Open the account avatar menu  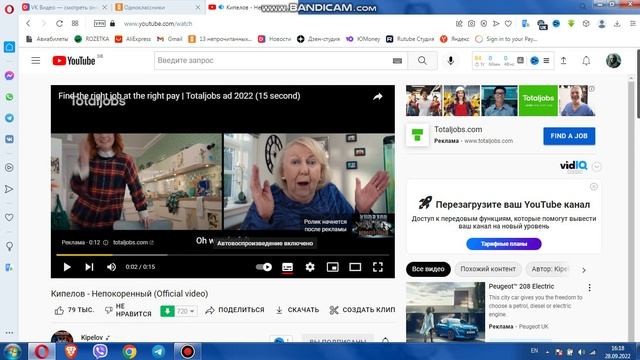(x=613, y=61)
